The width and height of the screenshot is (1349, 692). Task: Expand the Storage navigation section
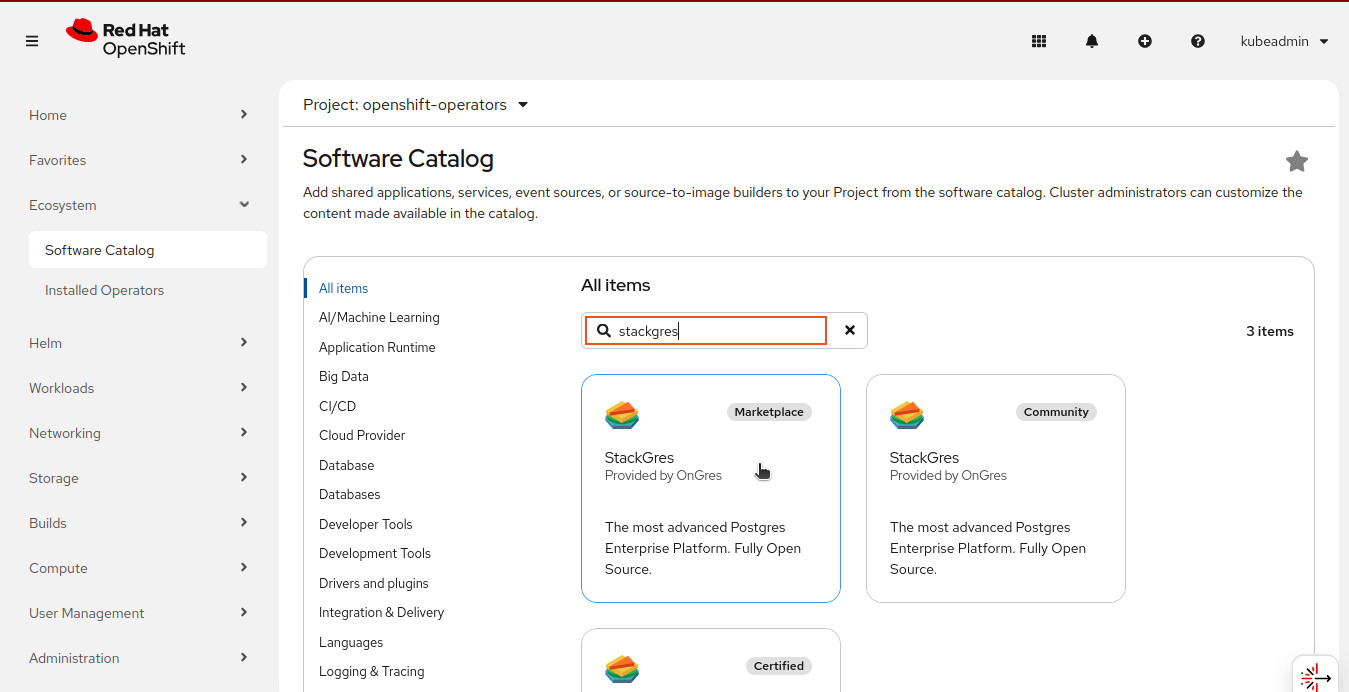click(139, 478)
